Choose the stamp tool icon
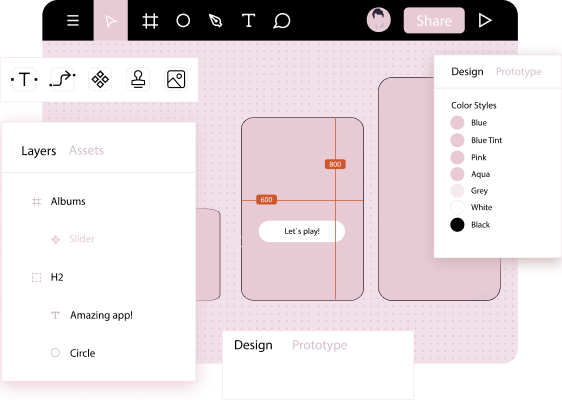 tap(138, 79)
